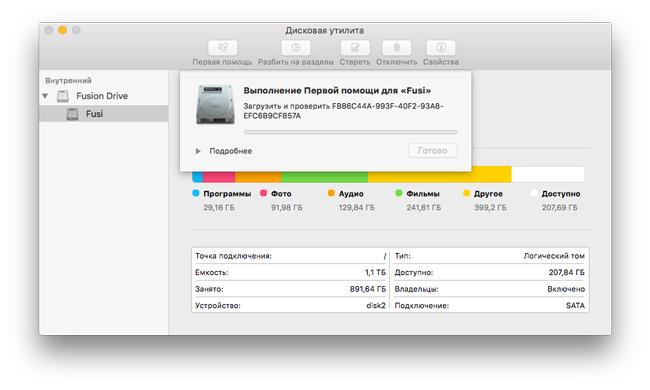The height and width of the screenshot is (390, 650).
Task: Click the Внутренний sidebar header
Action: (68, 80)
